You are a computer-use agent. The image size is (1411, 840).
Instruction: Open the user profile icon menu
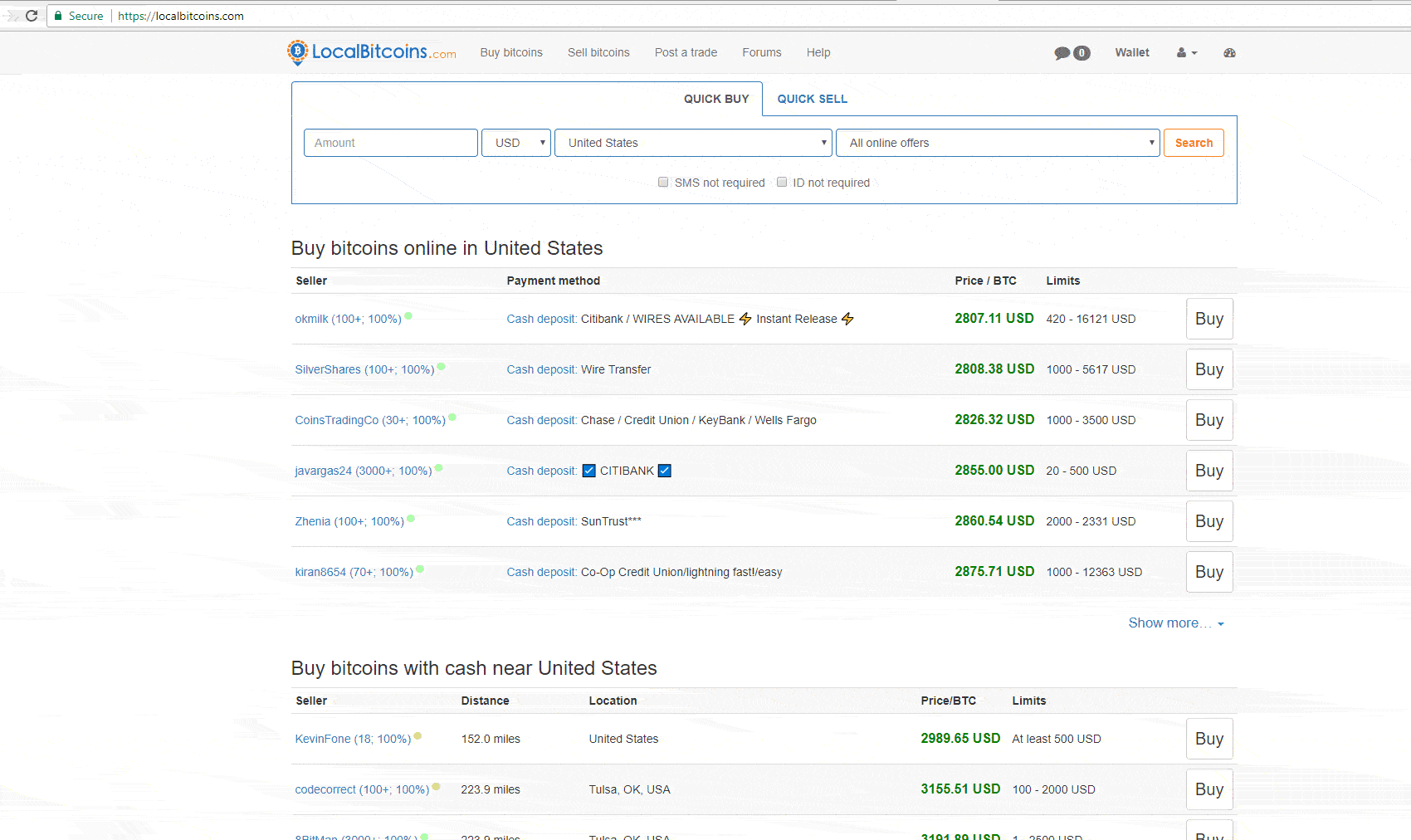point(1187,52)
